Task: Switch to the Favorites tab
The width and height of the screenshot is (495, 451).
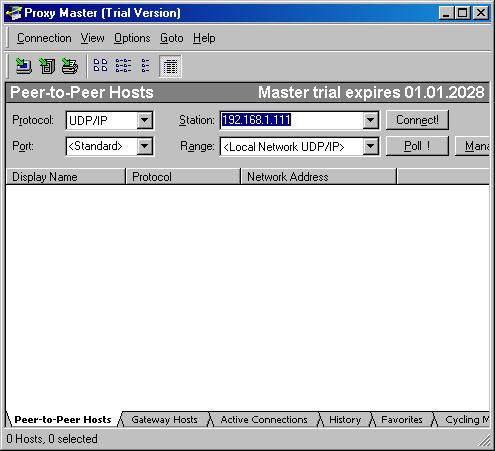Action: pyautogui.click(x=402, y=419)
